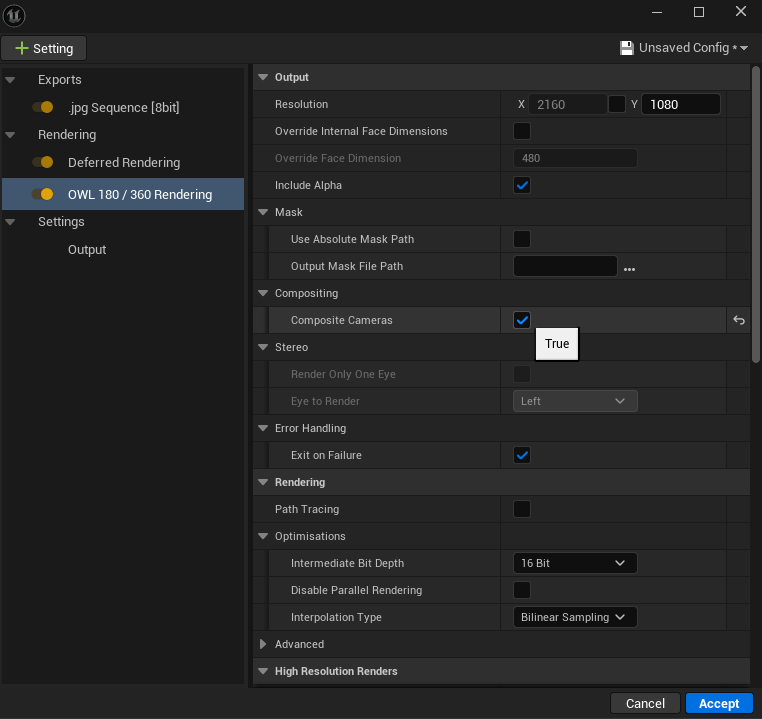Click the browse ellipsis for Output Mask File Path
762x719 pixels.
pyautogui.click(x=629, y=267)
